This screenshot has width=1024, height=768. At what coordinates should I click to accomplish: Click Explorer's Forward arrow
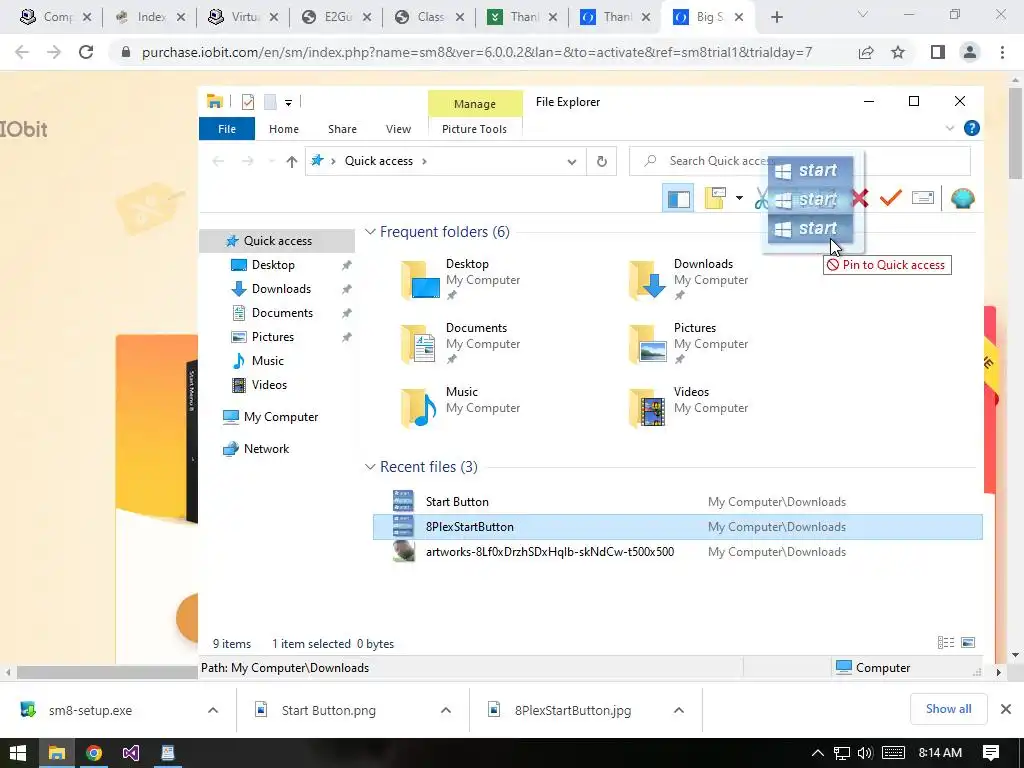(x=248, y=161)
